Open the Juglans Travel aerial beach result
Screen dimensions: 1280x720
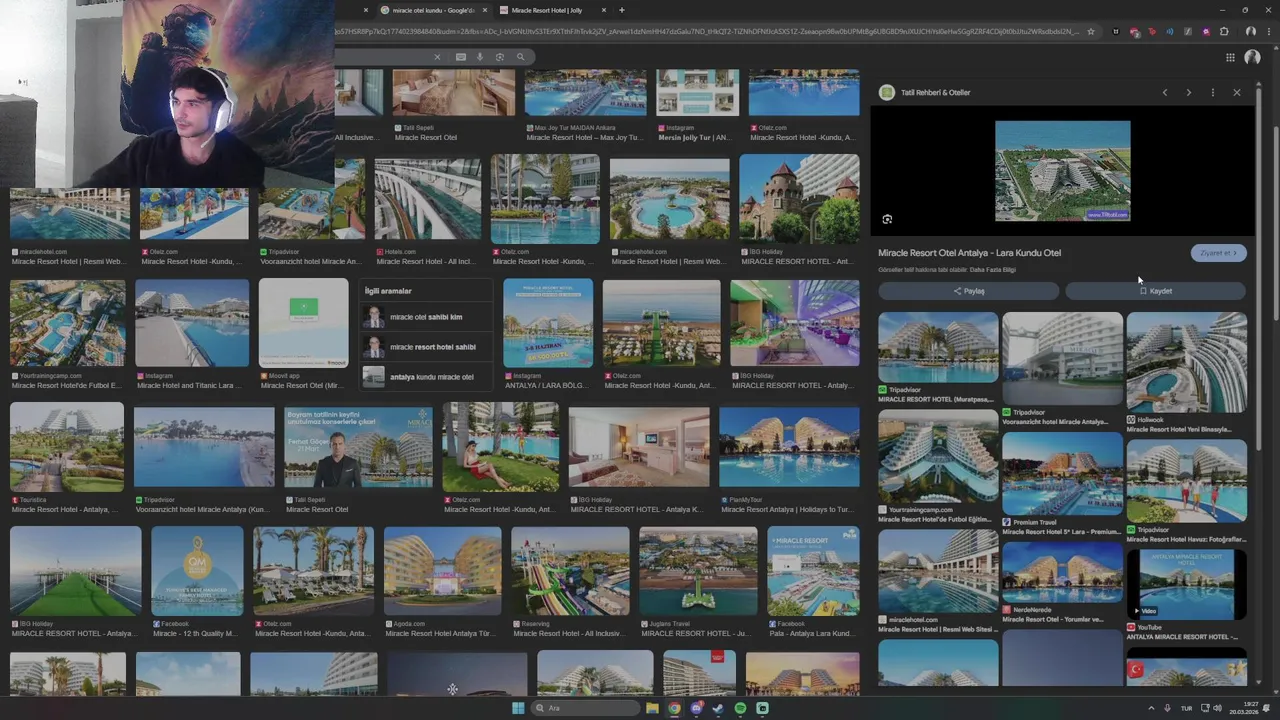coord(698,571)
